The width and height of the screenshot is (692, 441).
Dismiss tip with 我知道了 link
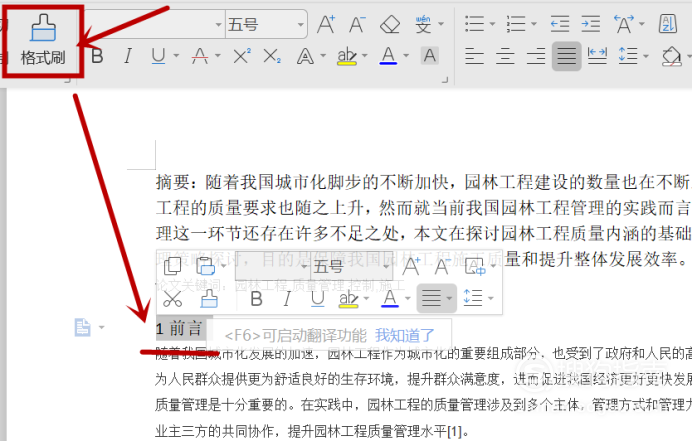[x=405, y=335]
